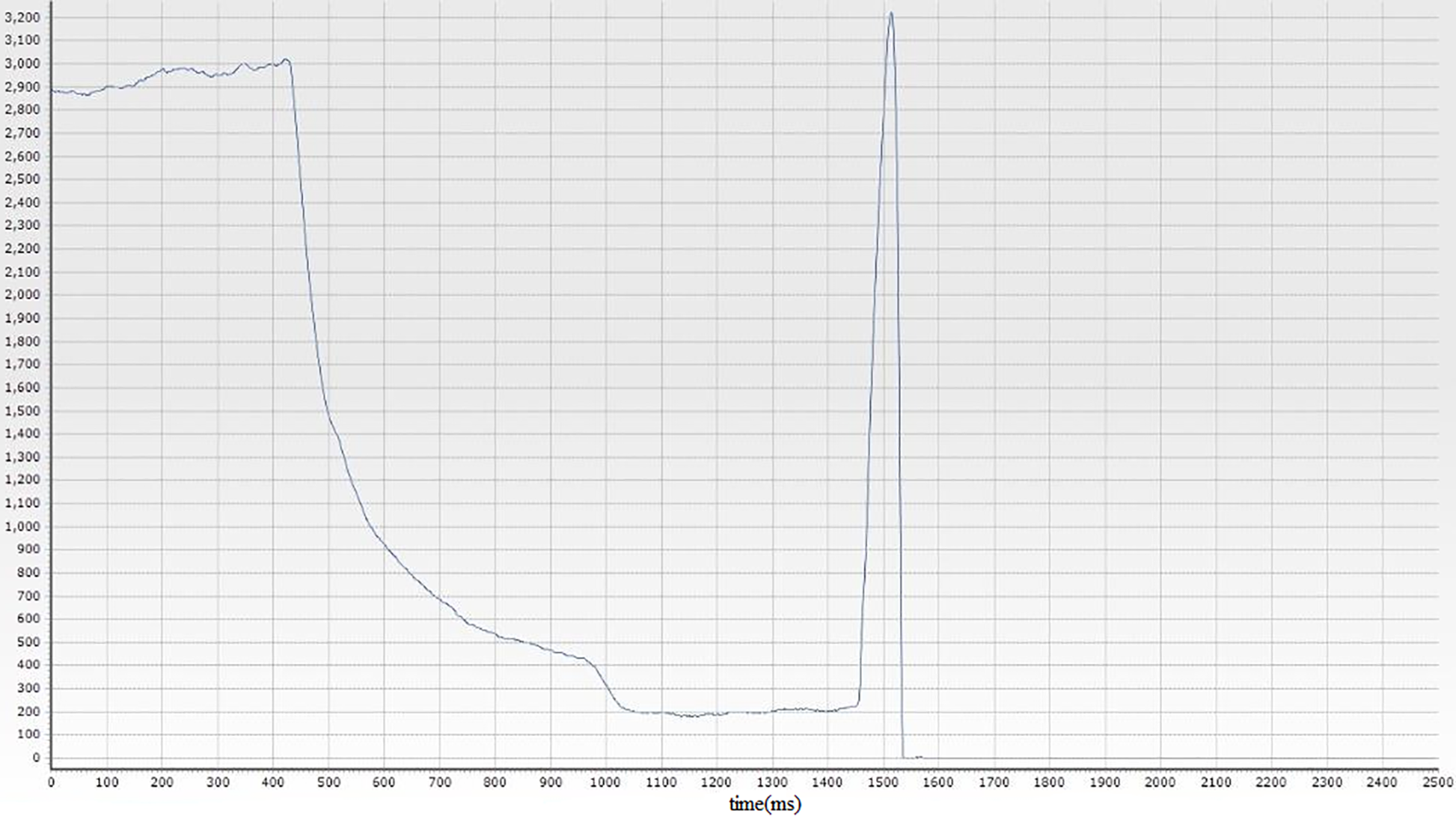Click the 700 tick label on the time axis
The width and height of the screenshot is (1456, 816).
tap(439, 782)
